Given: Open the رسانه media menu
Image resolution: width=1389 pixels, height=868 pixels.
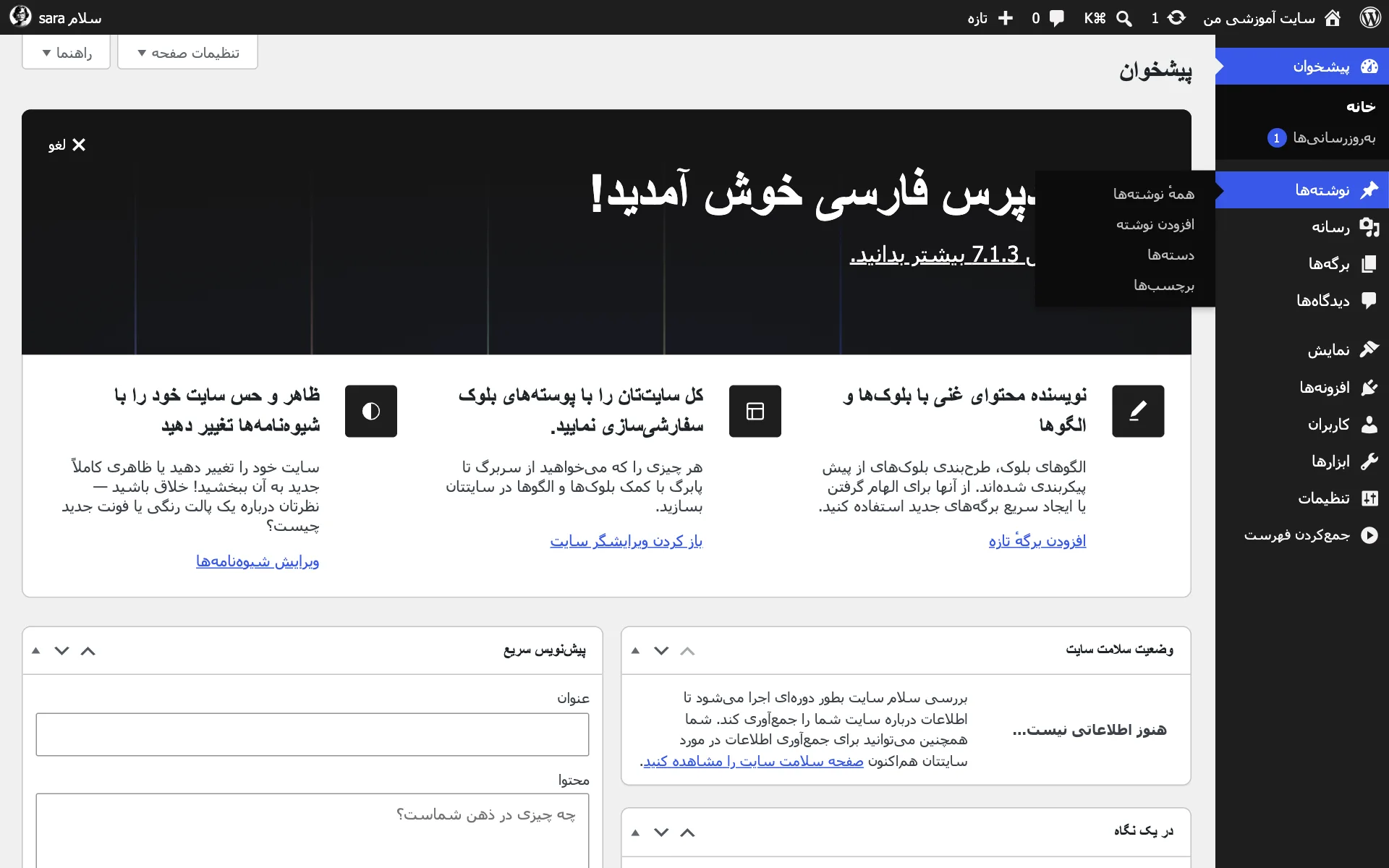Looking at the screenshot, I should click(1302, 227).
